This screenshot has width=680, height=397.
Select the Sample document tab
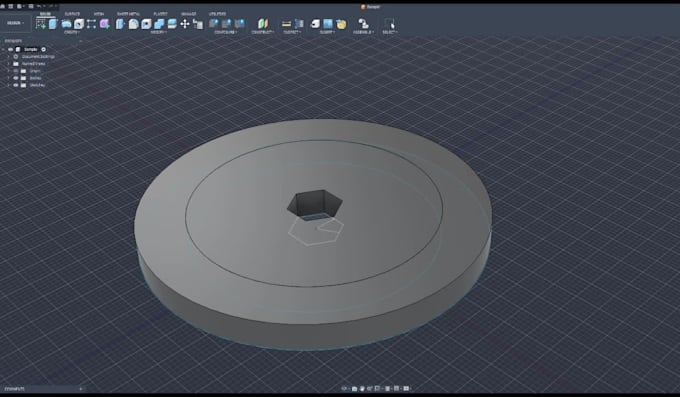[370, 7]
